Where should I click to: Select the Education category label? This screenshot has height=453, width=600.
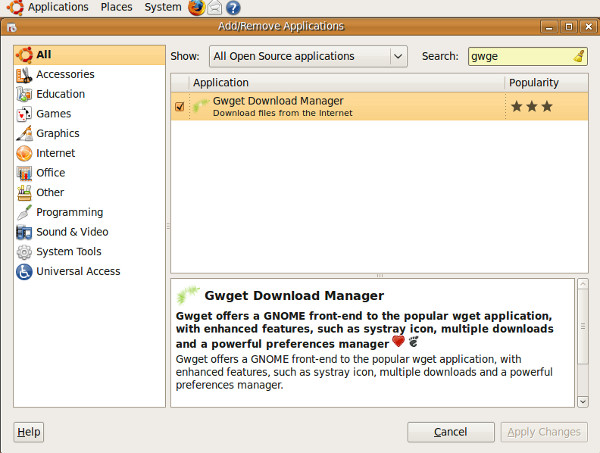point(60,94)
